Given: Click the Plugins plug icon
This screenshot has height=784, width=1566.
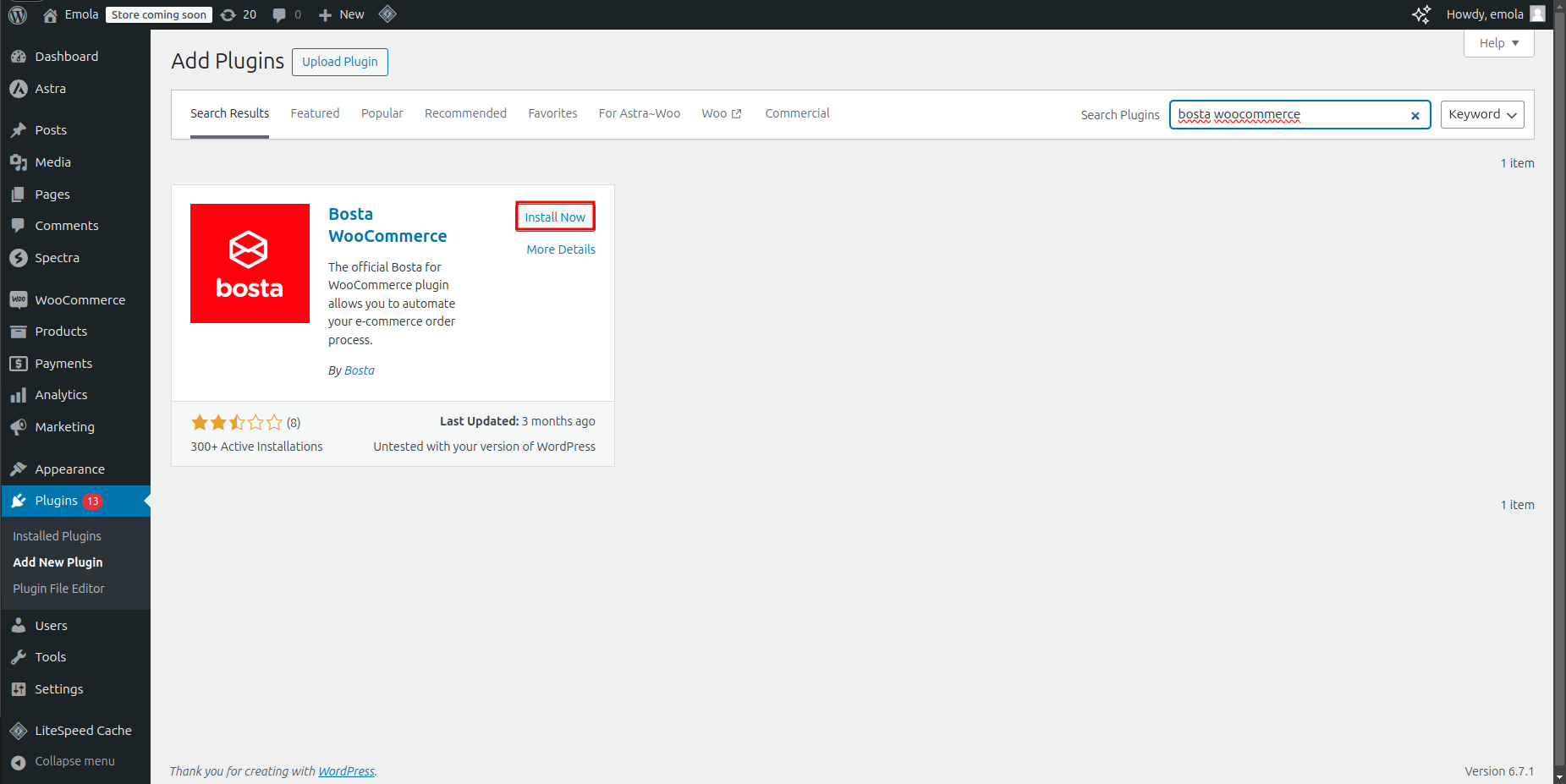Looking at the screenshot, I should pyautogui.click(x=19, y=501).
